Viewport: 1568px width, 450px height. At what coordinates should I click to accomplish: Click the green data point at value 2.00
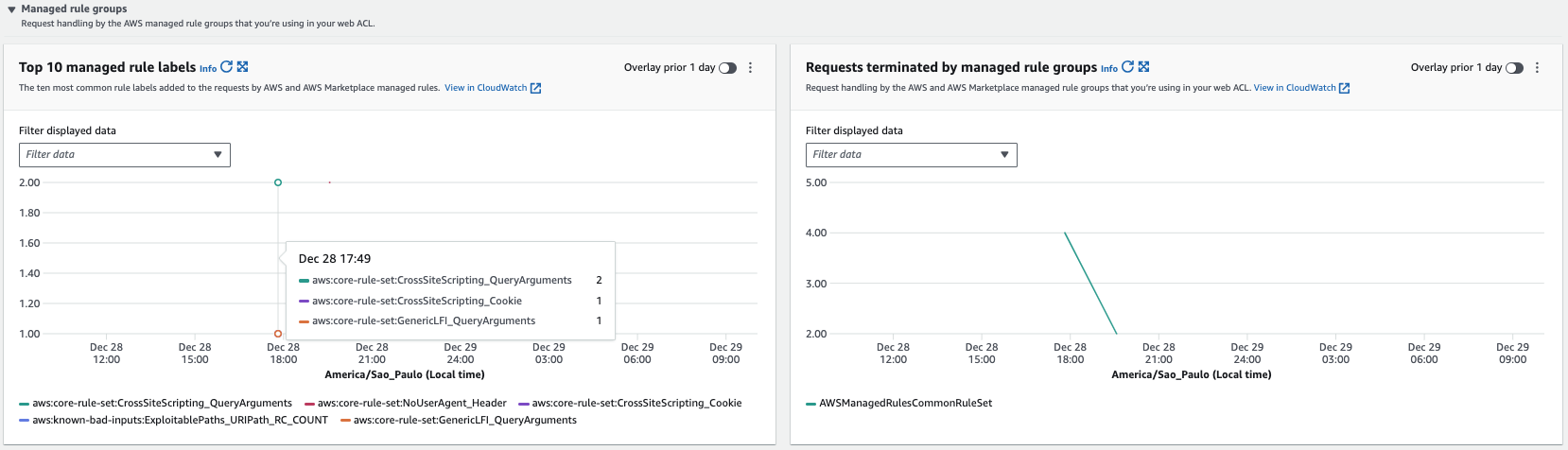coord(278,182)
